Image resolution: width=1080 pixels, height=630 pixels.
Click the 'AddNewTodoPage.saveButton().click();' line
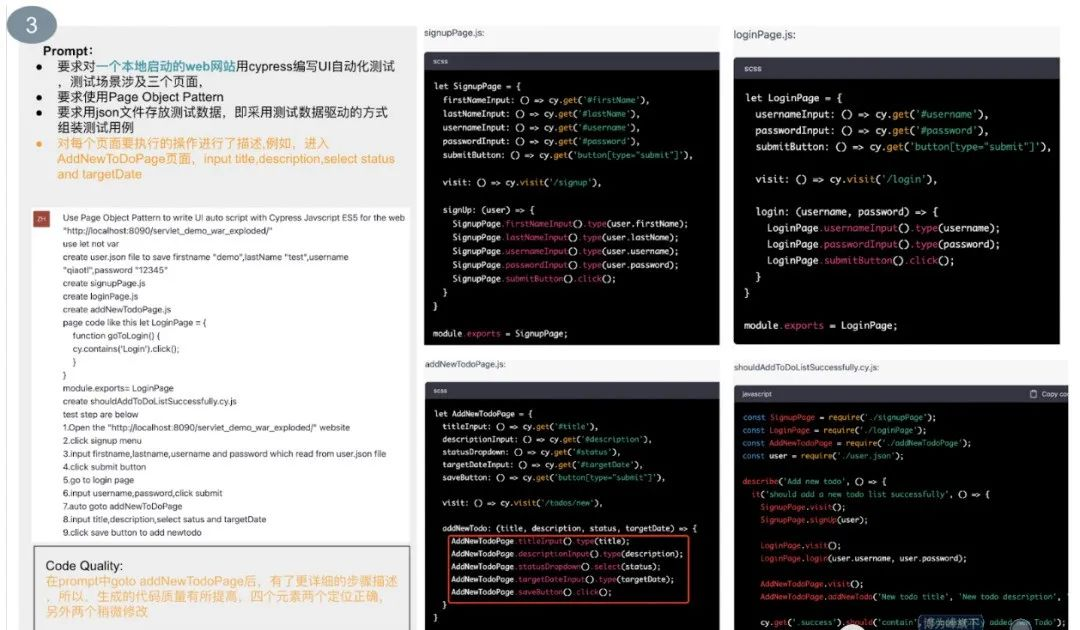click(x=531, y=592)
